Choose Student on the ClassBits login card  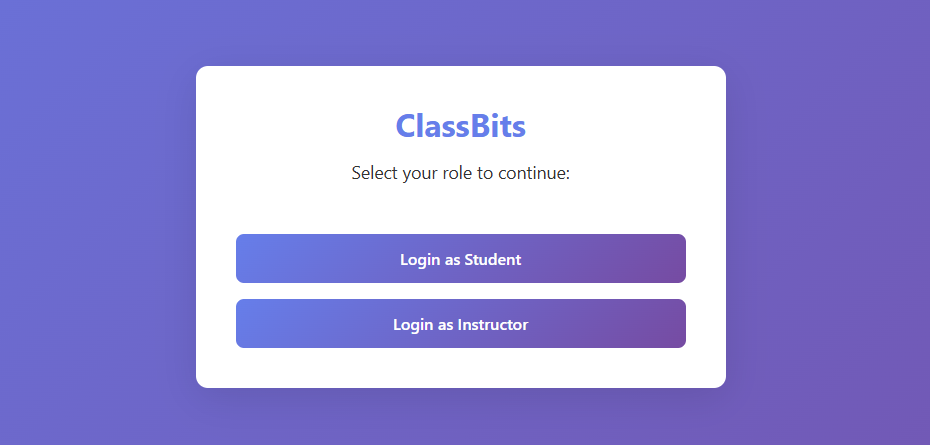(460, 259)
